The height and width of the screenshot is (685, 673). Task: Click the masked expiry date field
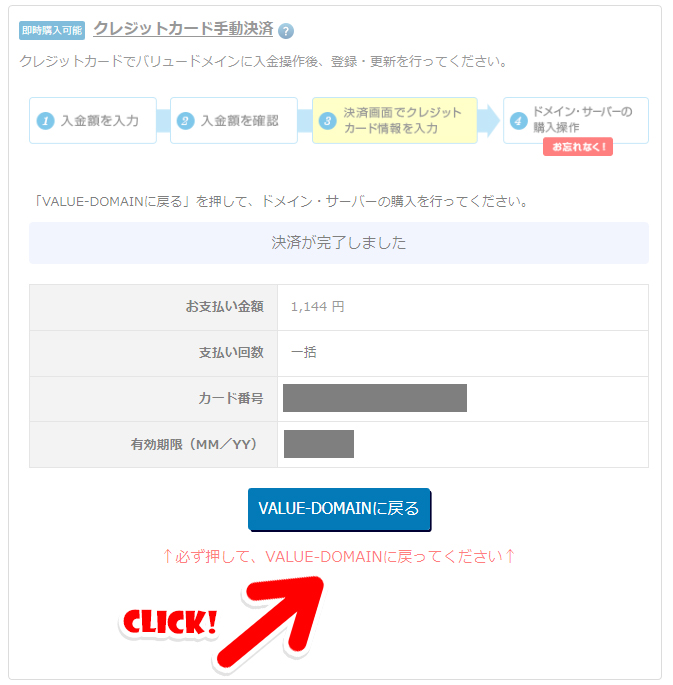click(x=319, y=444)
